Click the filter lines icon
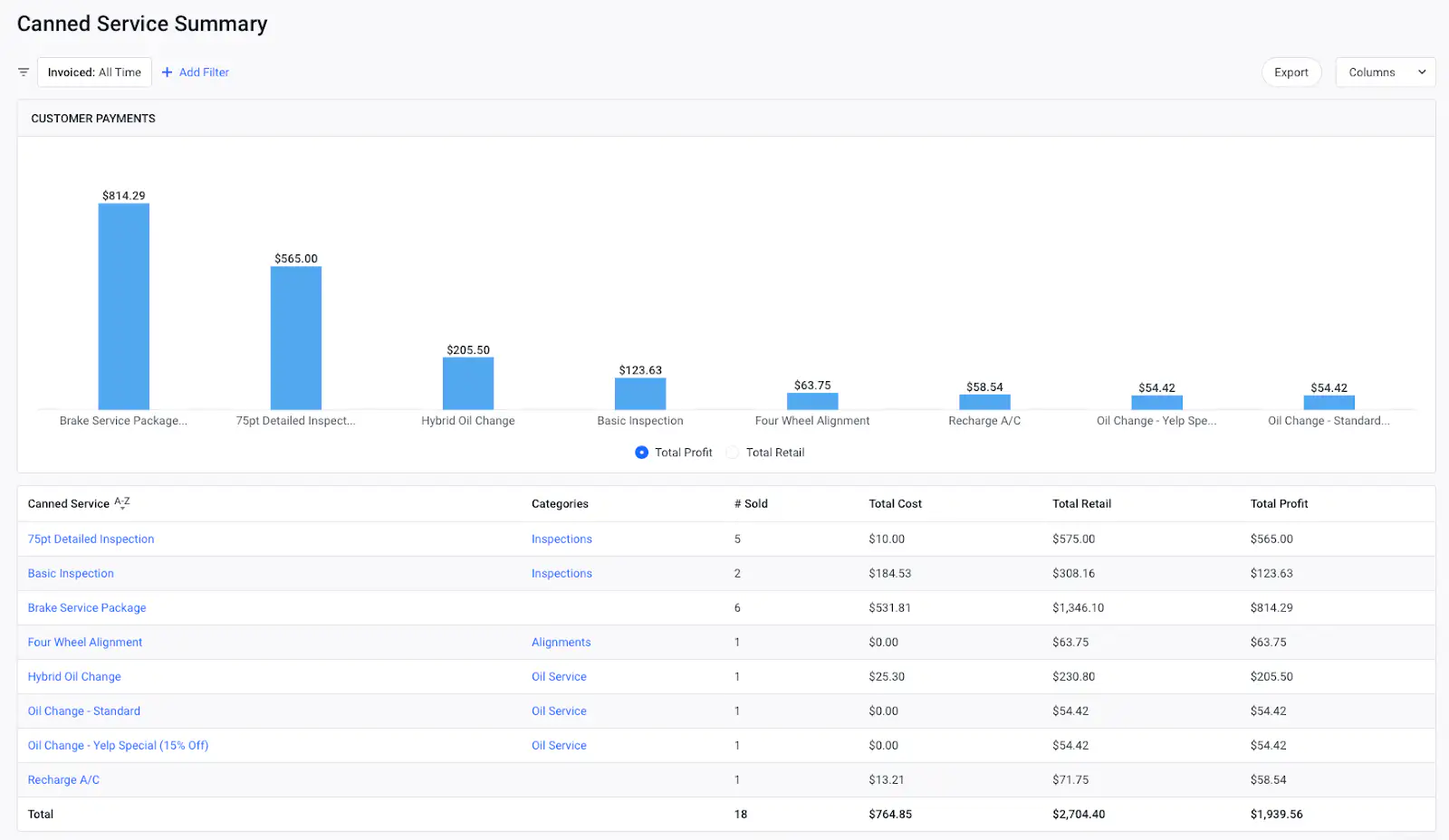Viewport: 1449px width, 840px height. (24, 72)
